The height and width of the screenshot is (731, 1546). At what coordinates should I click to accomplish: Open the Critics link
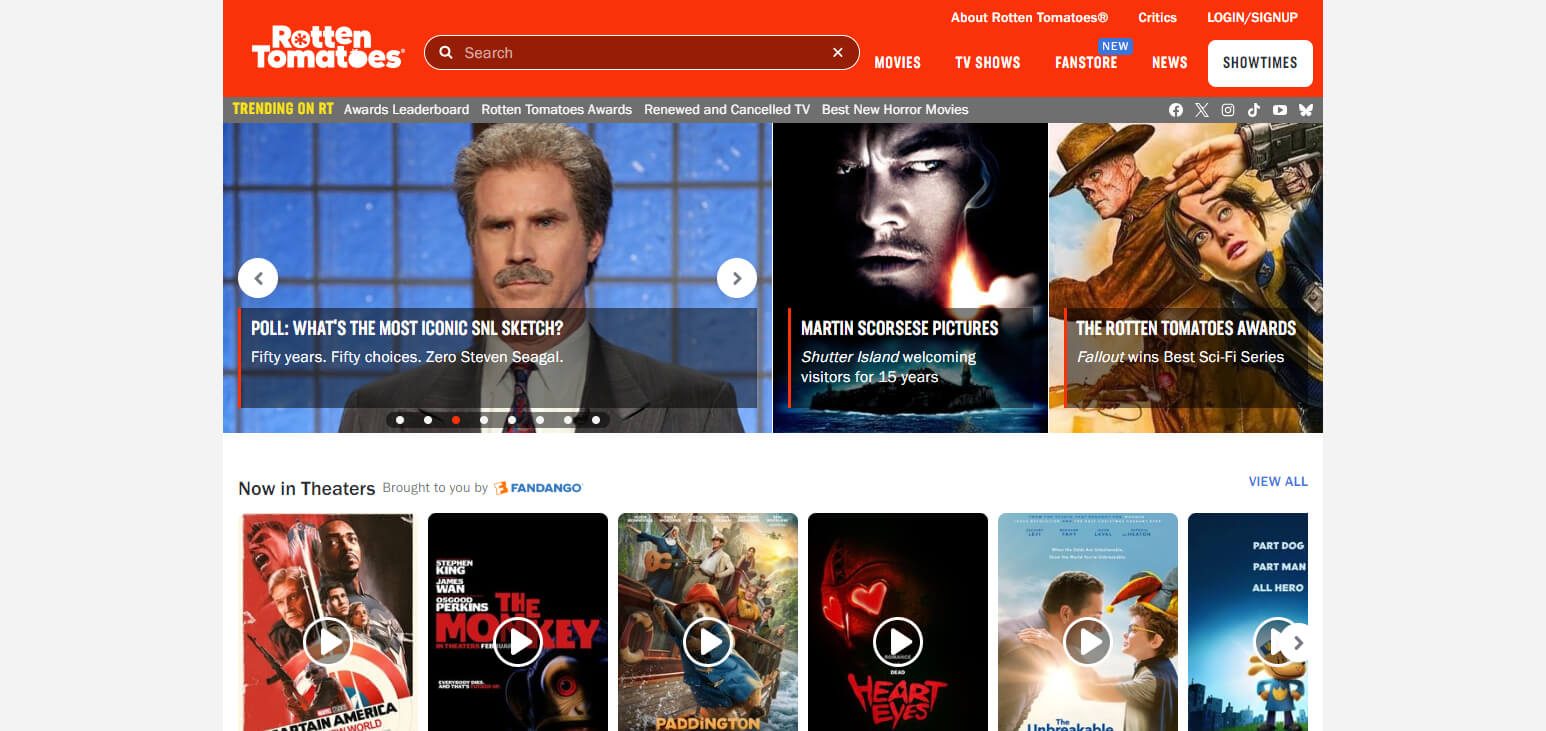point(1157,17)
